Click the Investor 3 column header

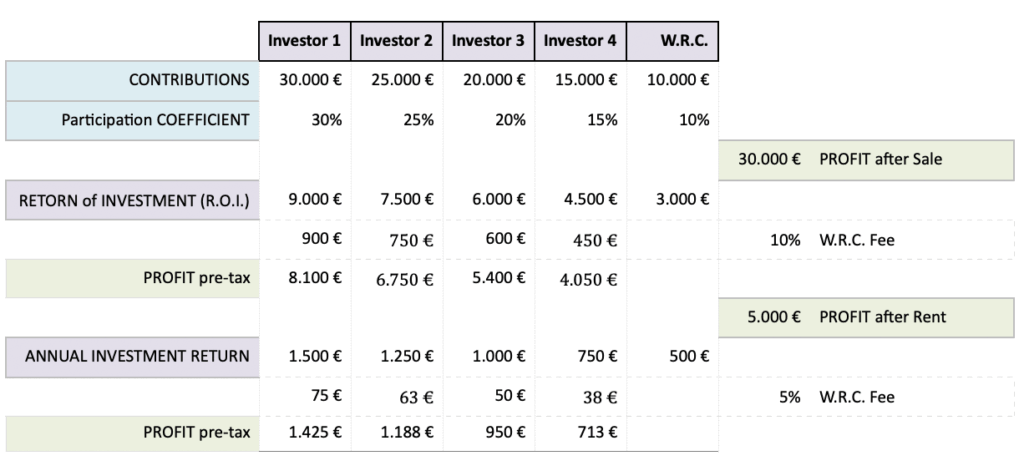pos(488,41)
